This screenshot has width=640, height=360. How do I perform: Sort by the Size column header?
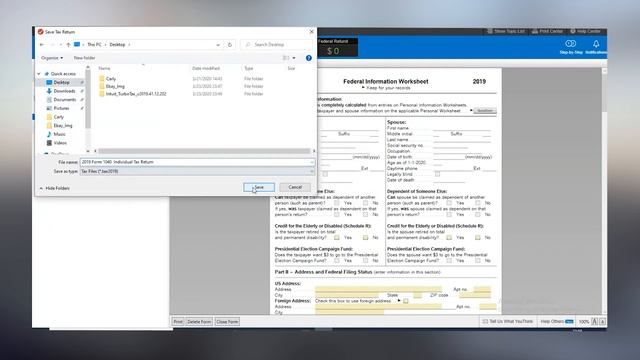click(x=291, y=68)
